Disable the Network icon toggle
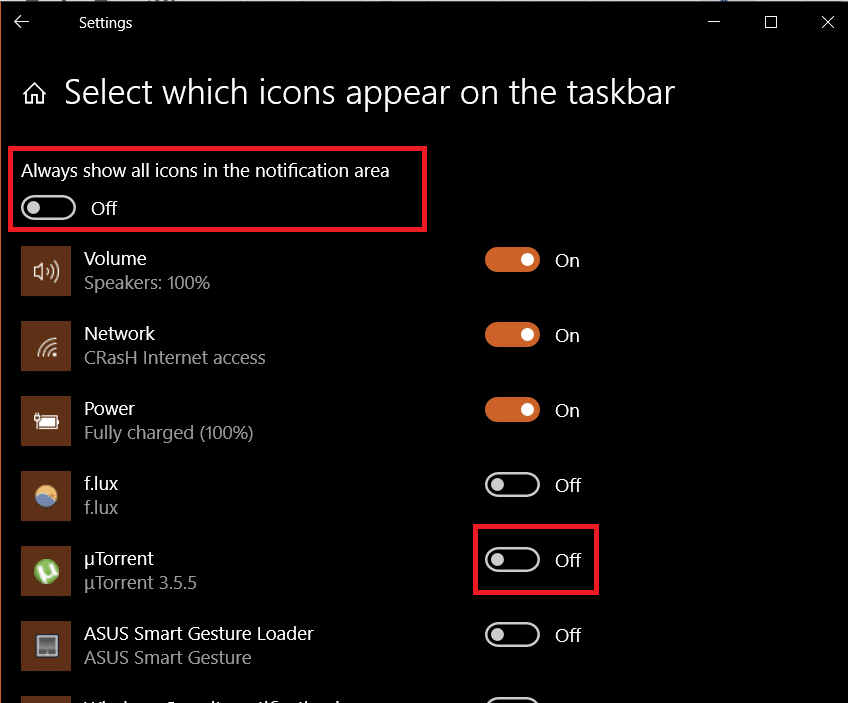The width and height of the screenshot is (848, 703). [512, 335]
